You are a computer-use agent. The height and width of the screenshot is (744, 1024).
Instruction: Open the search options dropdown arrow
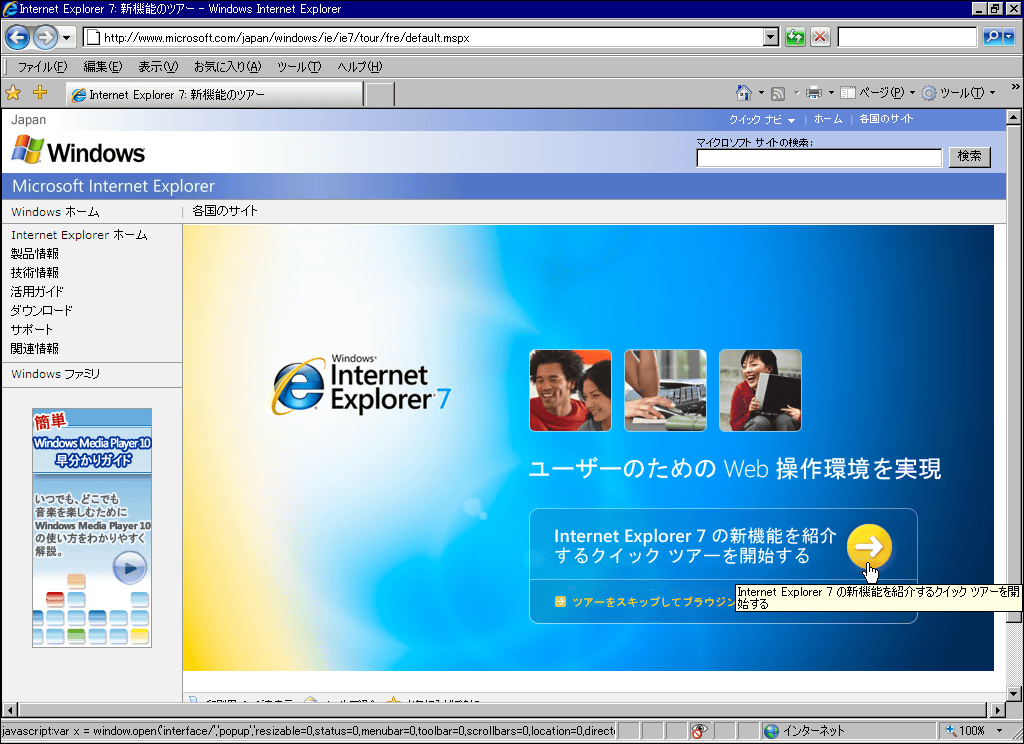tap(1009, 37)
